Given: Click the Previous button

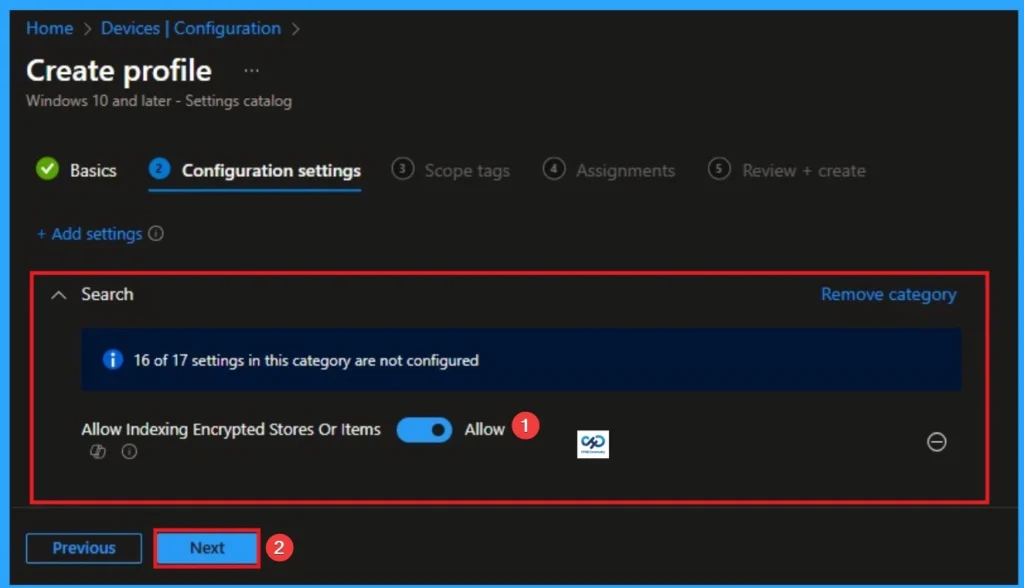Looking at the screenshot, I should tap(83, 548).
